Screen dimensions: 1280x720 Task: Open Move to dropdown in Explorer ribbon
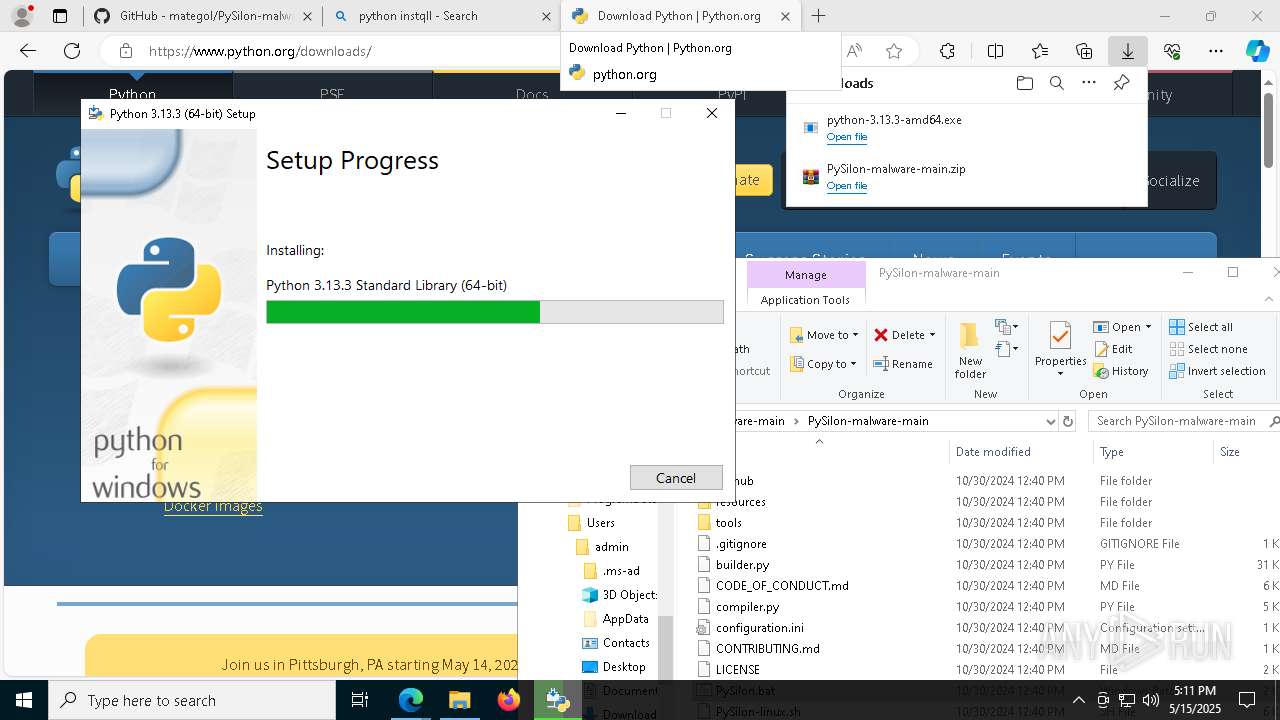click(824, 335)
